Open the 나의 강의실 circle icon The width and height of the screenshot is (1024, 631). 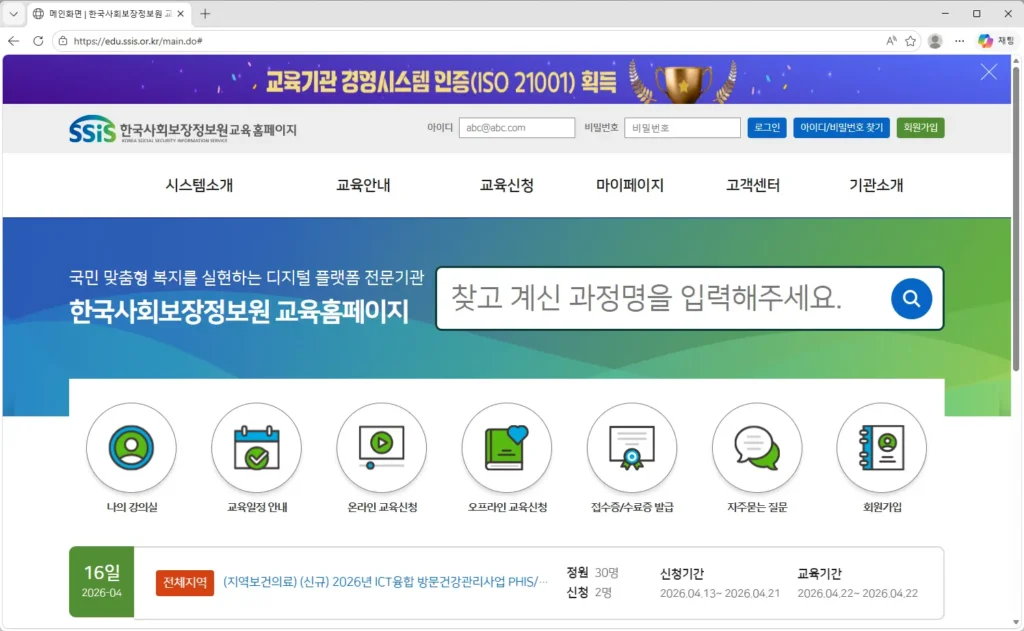131,447
